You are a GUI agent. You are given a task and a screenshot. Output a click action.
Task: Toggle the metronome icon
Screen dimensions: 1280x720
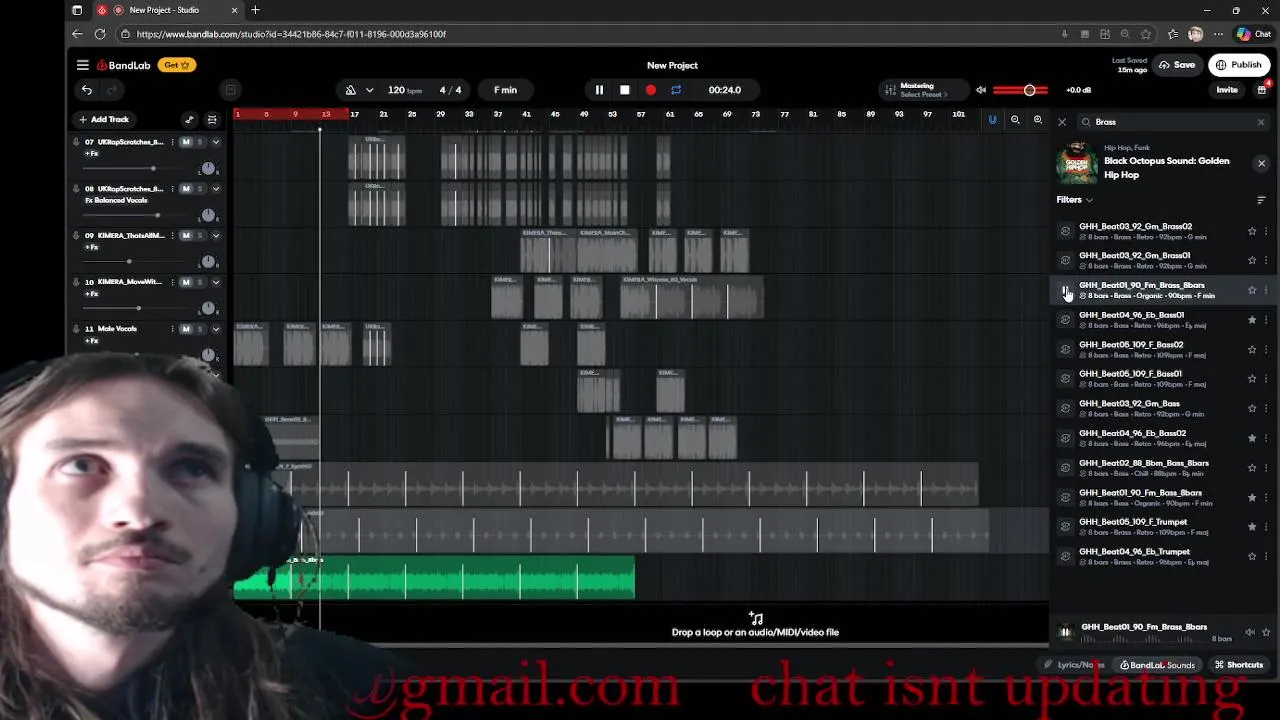pyautogui.click(x=351, y=90)
